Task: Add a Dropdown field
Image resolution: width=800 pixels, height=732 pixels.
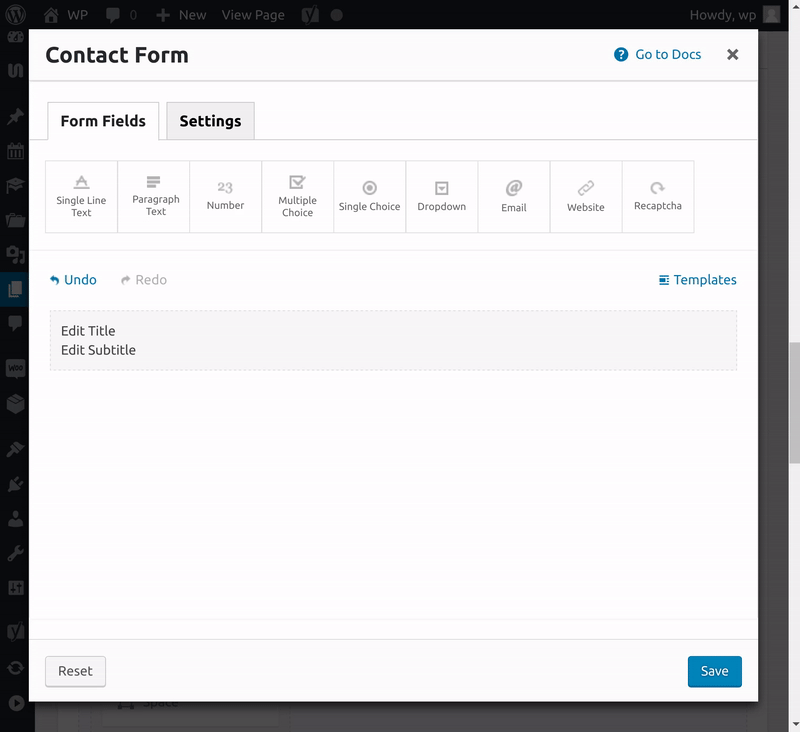Action: [442, 197]
